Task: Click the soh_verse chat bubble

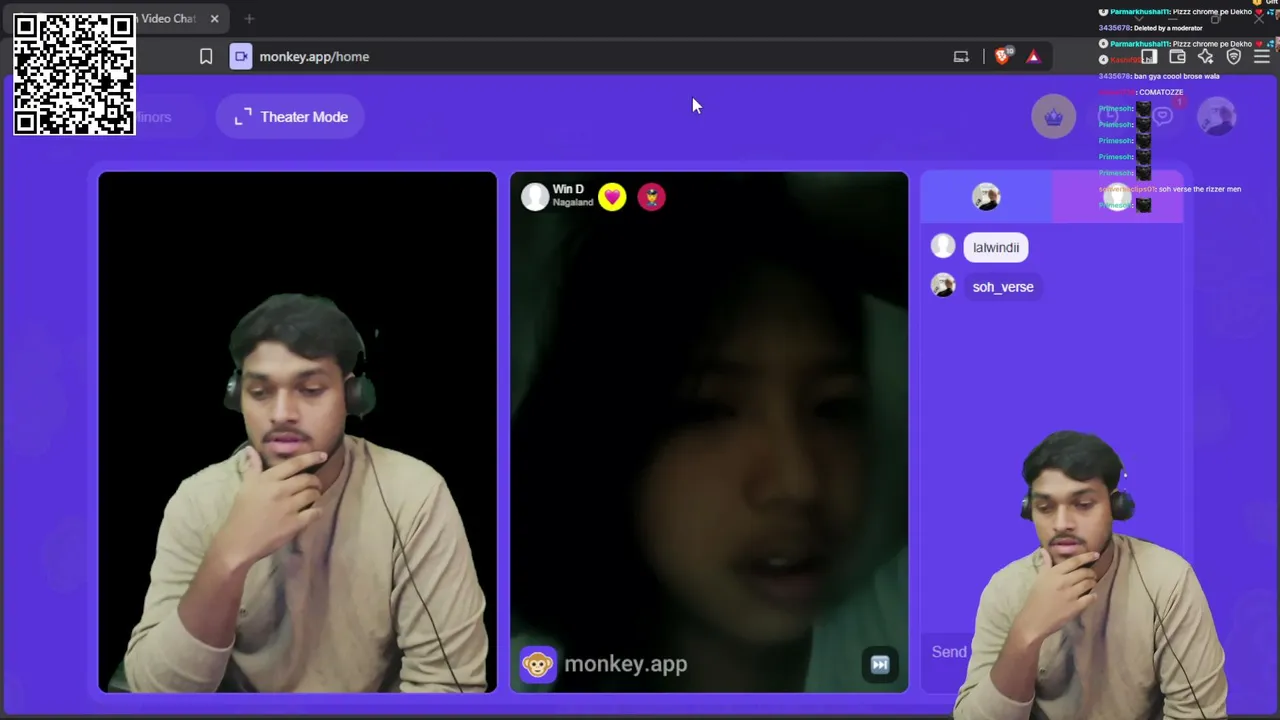Action: click(x=1003, y=287)
